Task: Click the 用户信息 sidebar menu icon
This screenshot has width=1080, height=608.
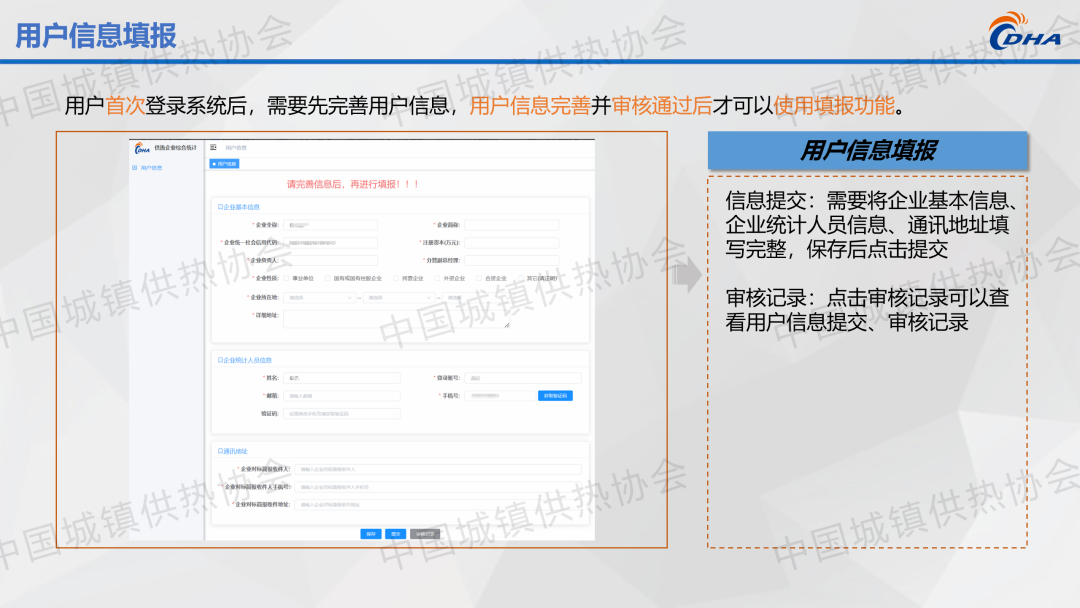Action: 135,167
